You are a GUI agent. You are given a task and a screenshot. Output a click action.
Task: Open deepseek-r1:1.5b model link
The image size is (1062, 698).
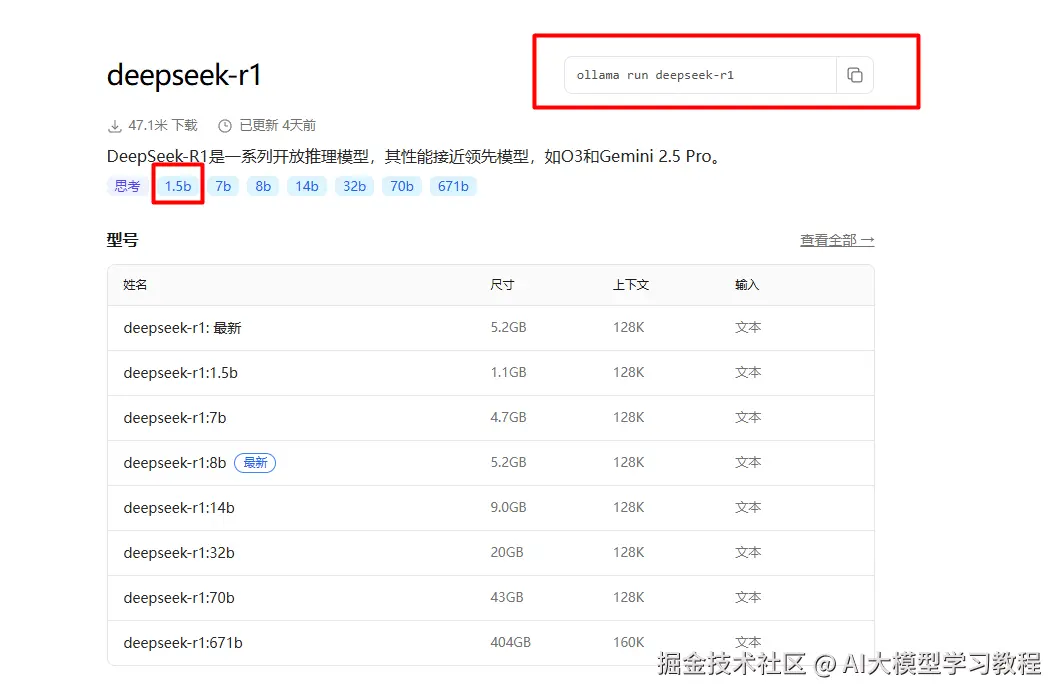[180, 373]
